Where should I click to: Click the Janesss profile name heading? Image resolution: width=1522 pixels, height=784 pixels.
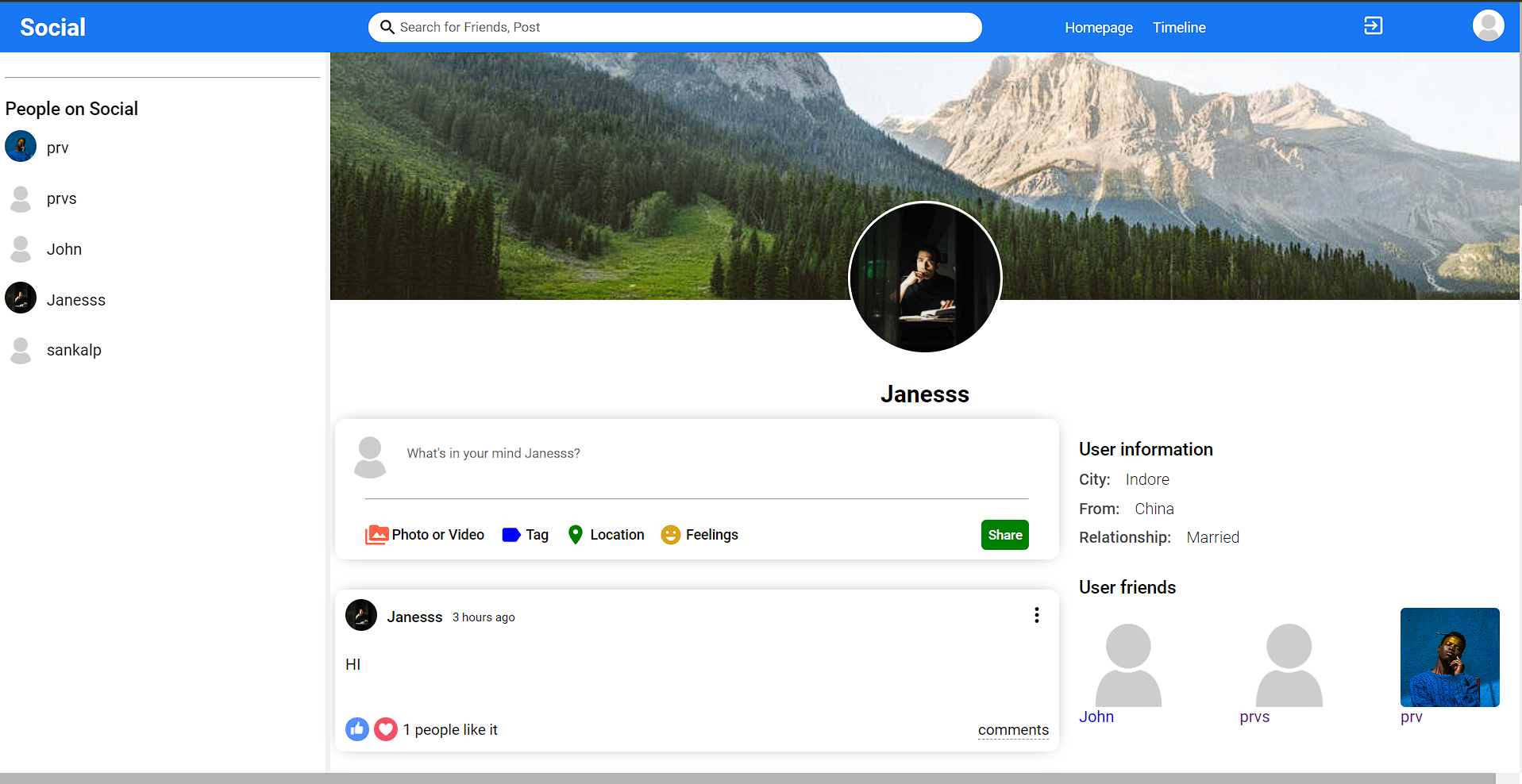pyautogui.click(x=925, y=394)
